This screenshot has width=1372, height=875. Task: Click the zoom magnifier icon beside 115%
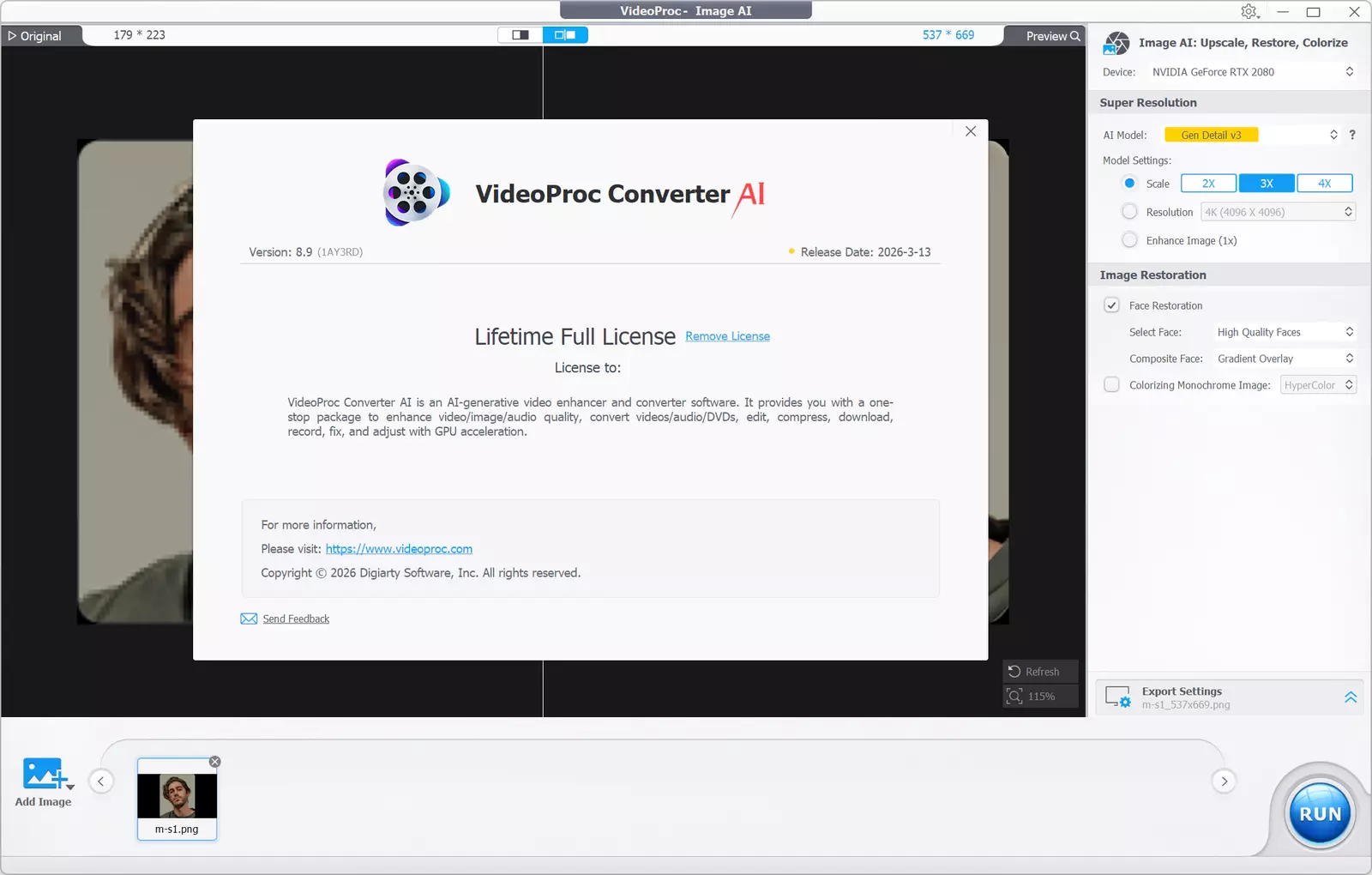point(1014,697)
